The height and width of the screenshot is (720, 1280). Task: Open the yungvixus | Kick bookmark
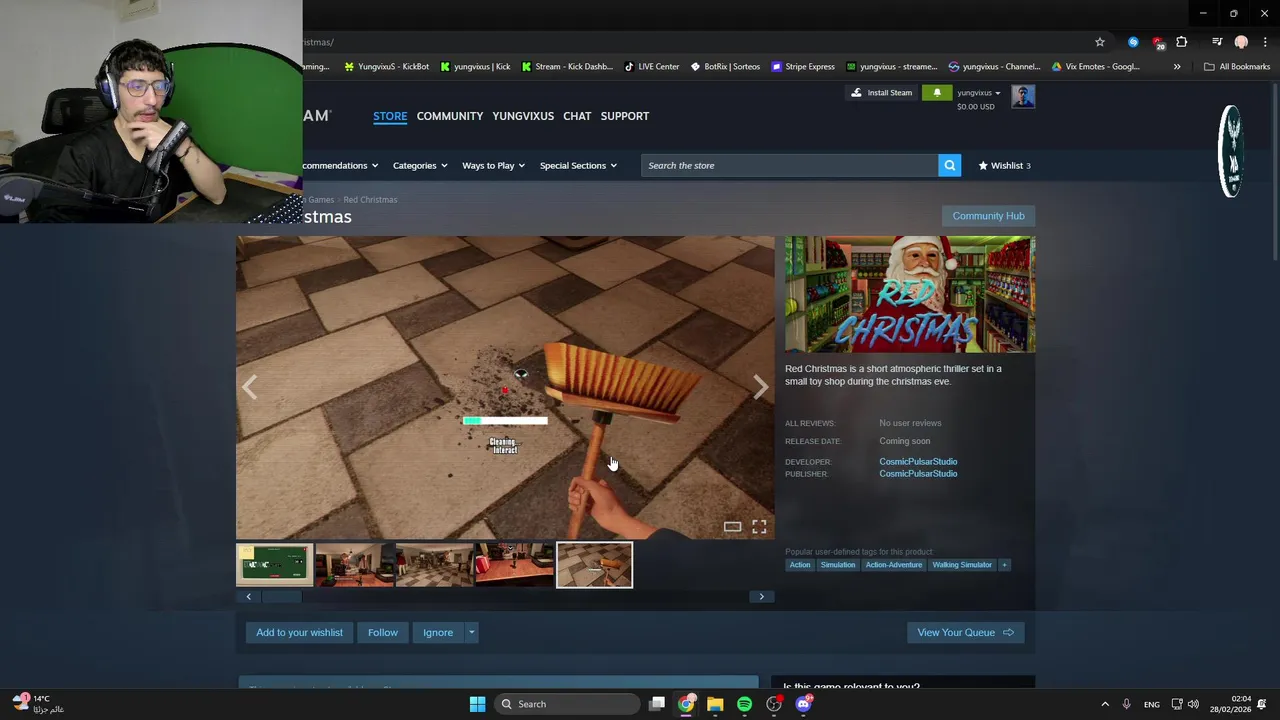(475, 67)
